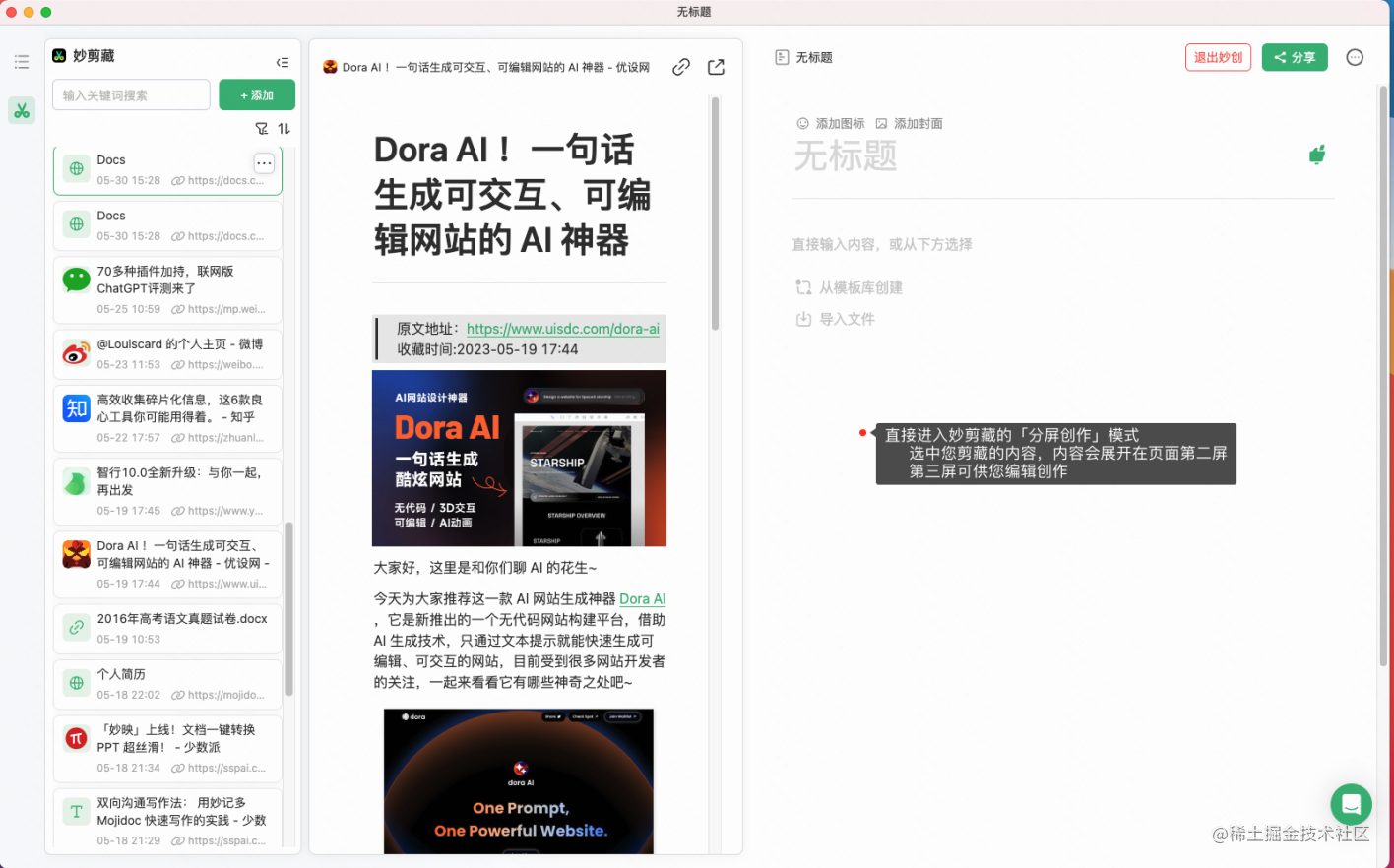
Task: Click the 直接输入内容 body placeholder
Action: pyautogui.click(x=882, y=244)
